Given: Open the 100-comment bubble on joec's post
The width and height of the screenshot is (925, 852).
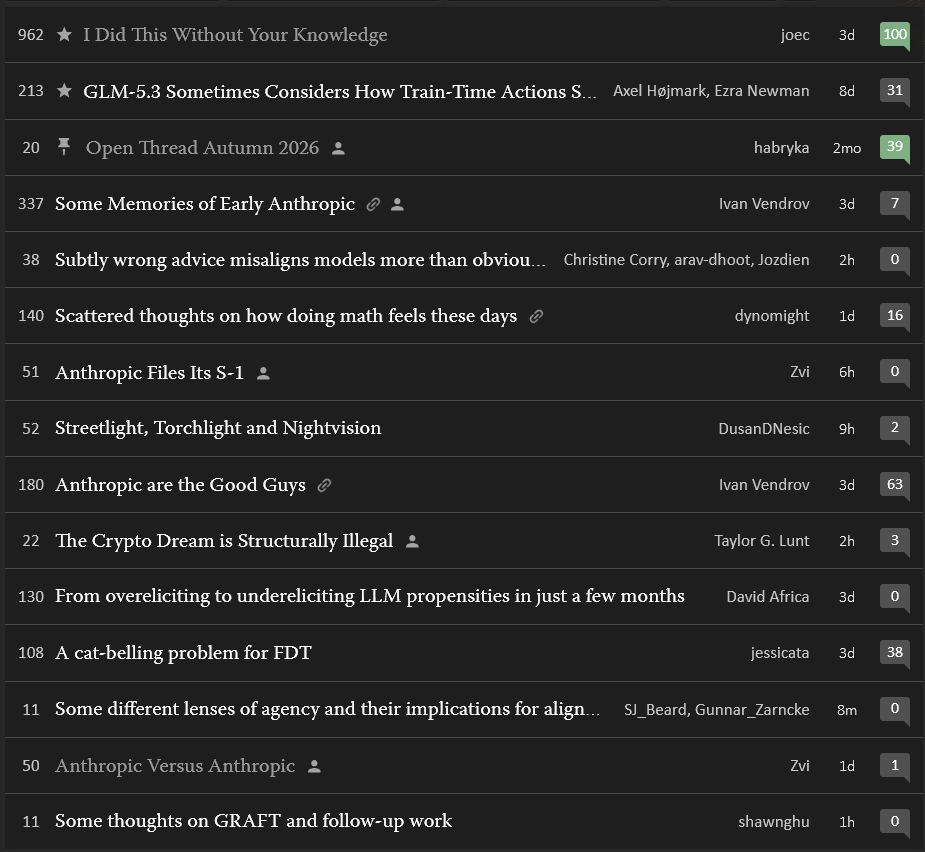Looking at the screenshot, I should 895,35.
